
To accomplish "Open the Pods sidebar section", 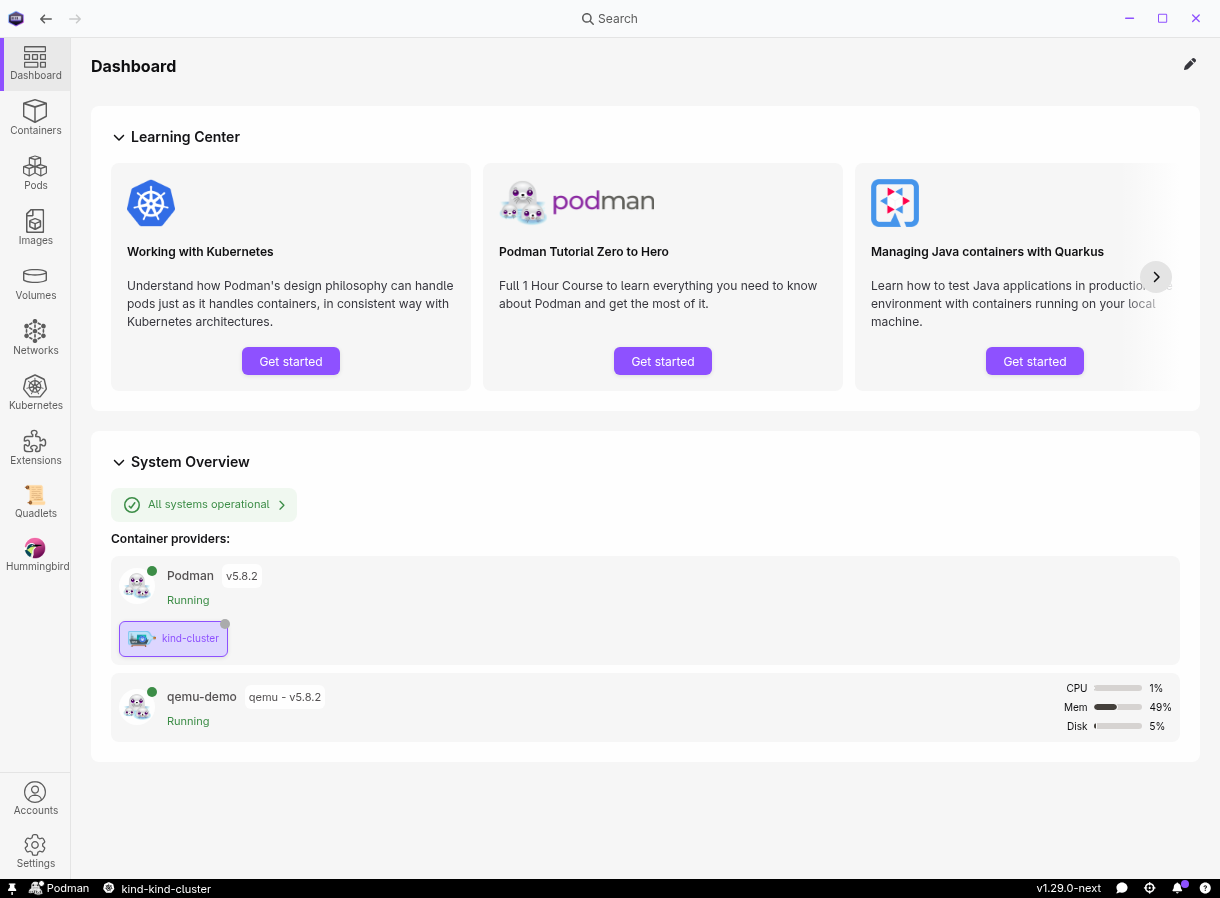I will [x=35, y=173].
